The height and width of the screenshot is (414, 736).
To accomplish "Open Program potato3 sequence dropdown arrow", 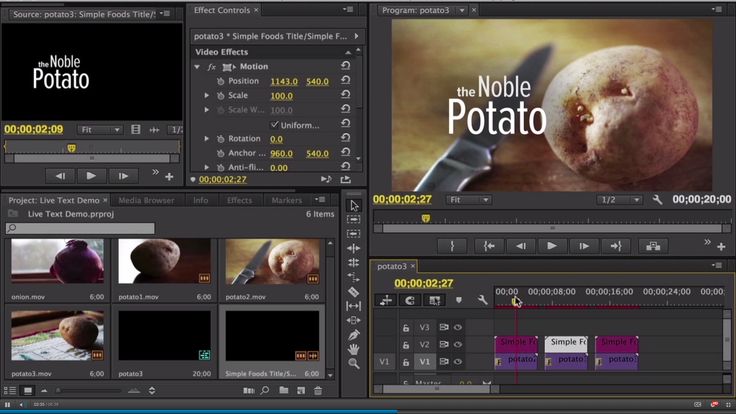I will pyautogui.click(x=461, y=10).
